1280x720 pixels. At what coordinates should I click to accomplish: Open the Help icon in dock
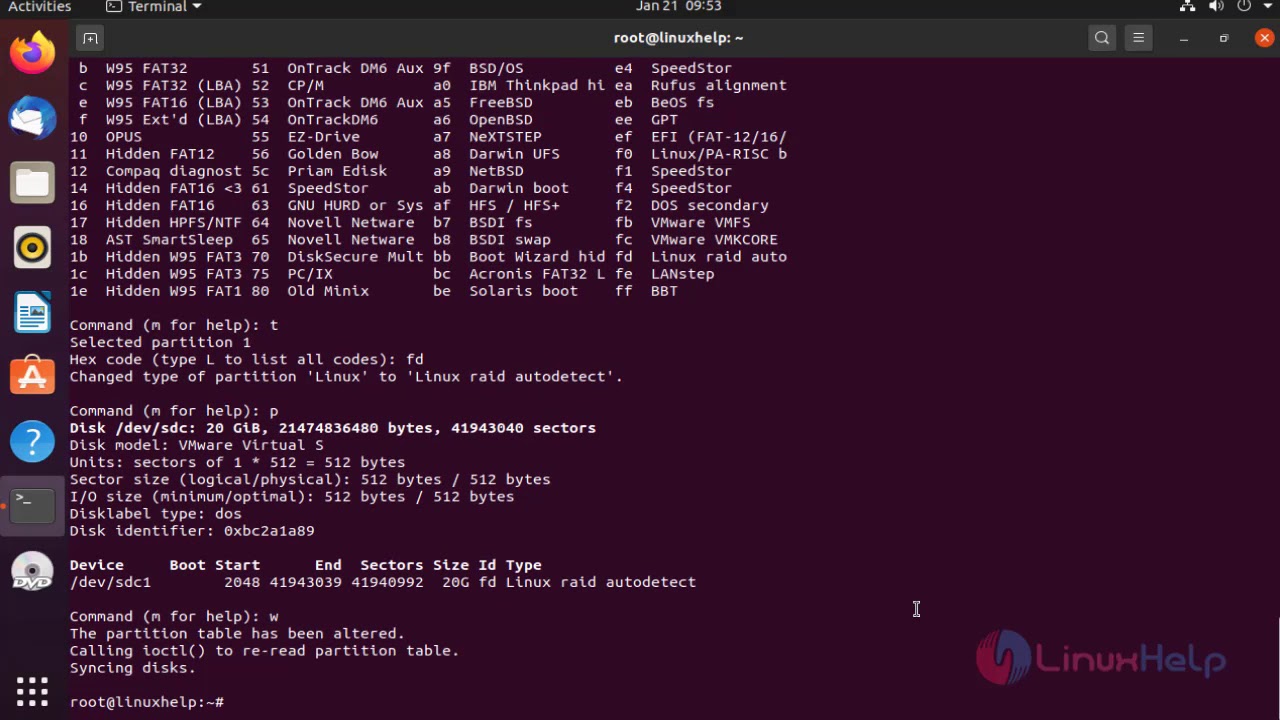point(32,442)
